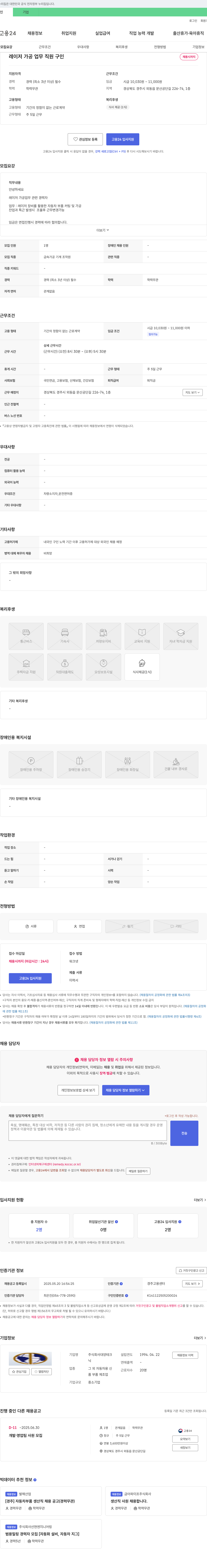207x1568 pixels.
Task: Click the 기타 selection method card
Action: 176,926
